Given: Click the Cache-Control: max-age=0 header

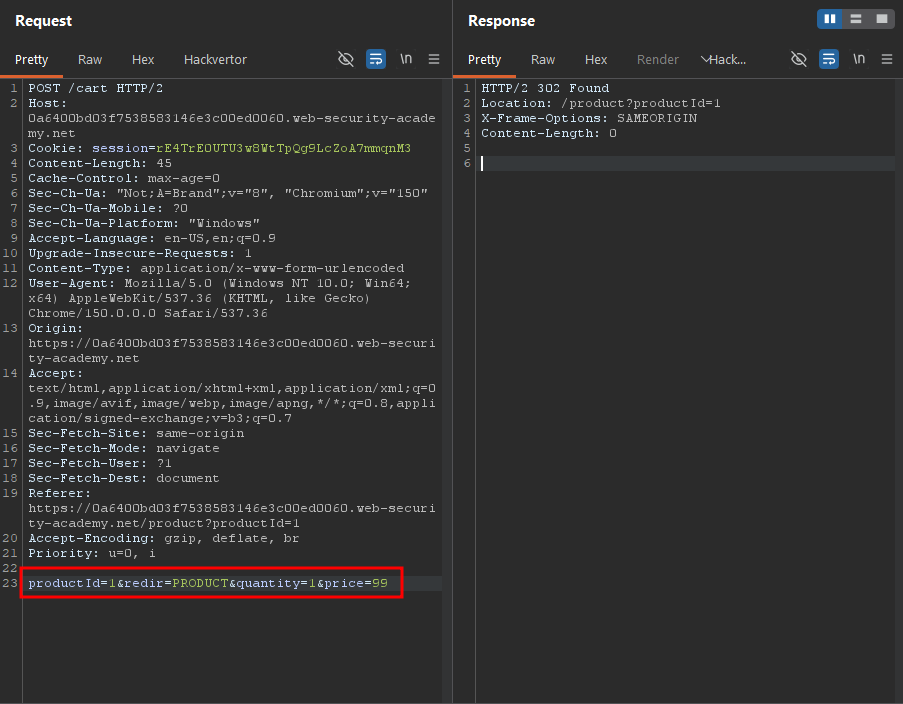Looking at the screenshot, I should (x=124, y=178).
